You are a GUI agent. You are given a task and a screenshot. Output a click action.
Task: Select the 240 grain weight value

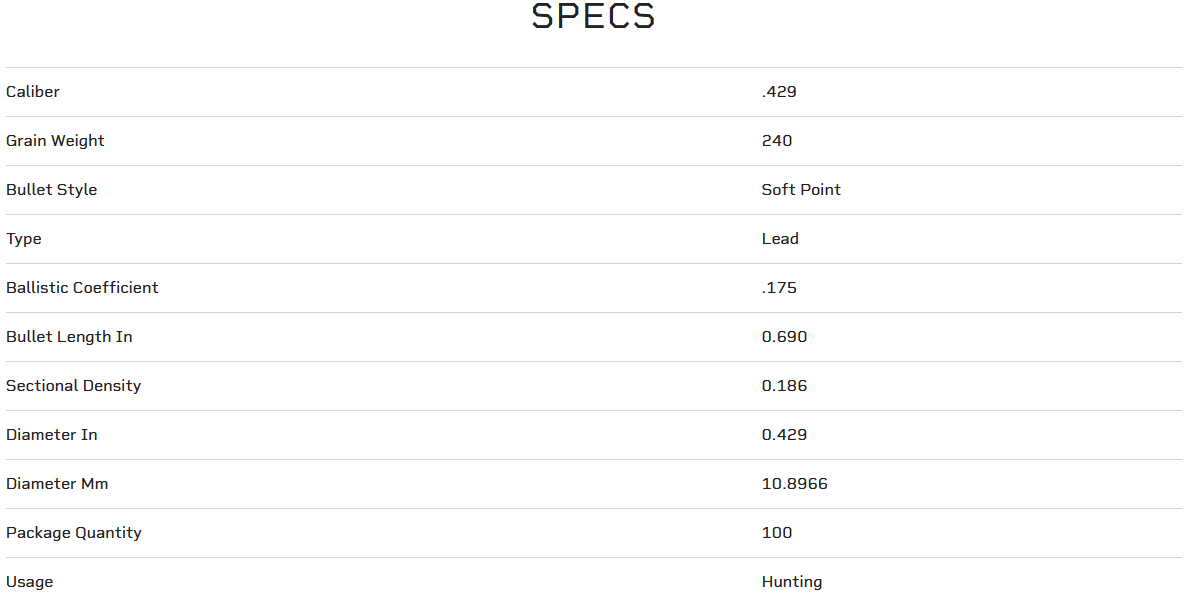pyautogui.click(x=777, y=141)
